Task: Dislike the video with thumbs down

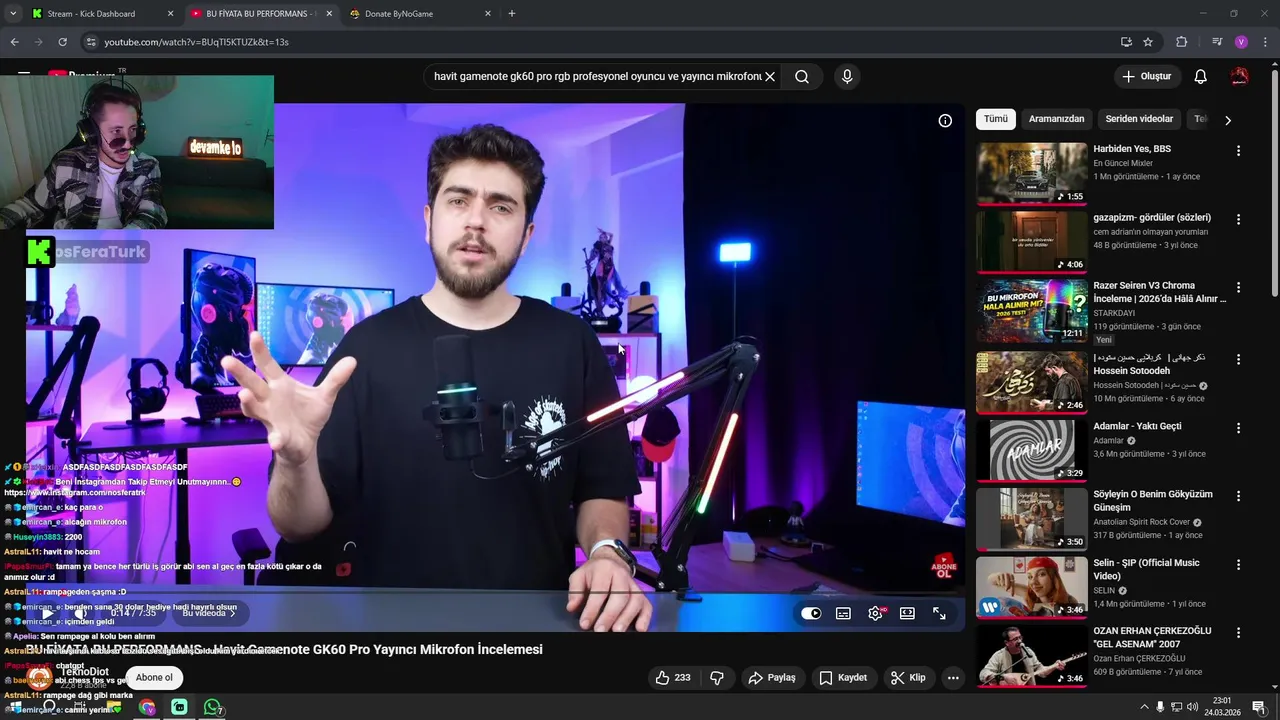Action: [x=717, y=677]
